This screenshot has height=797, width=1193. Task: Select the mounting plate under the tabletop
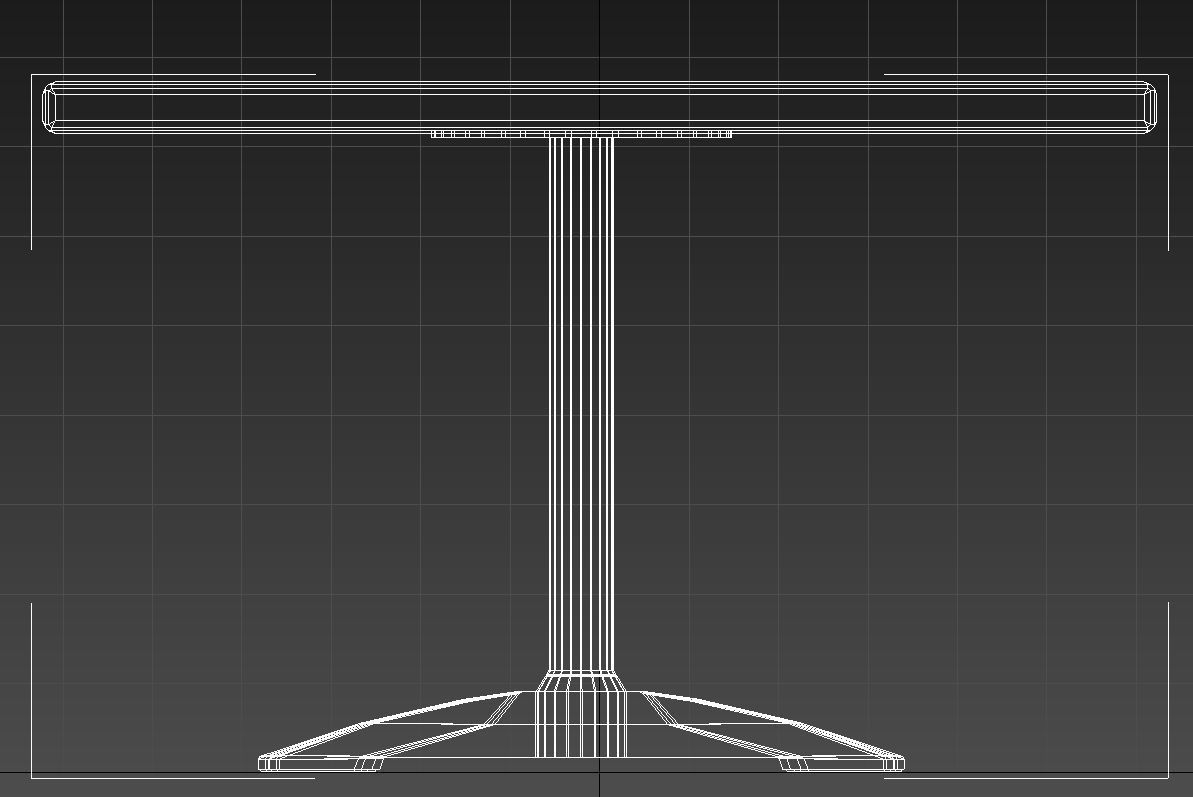point(581,134)
